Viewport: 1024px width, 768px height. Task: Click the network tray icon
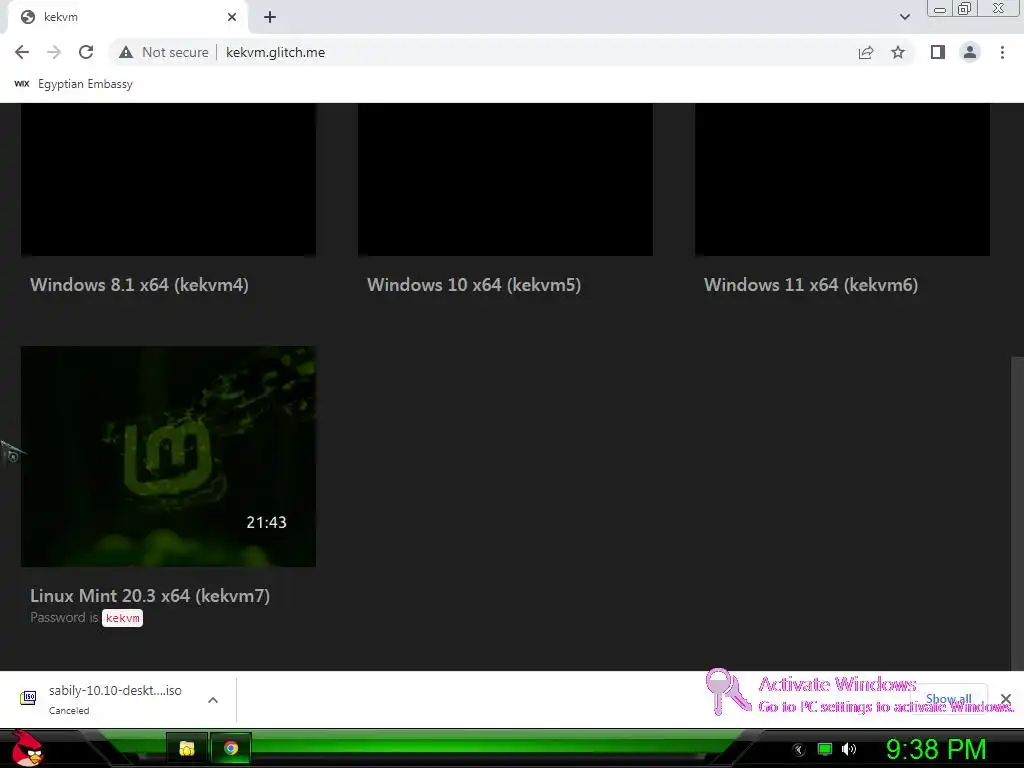[825, 749]
